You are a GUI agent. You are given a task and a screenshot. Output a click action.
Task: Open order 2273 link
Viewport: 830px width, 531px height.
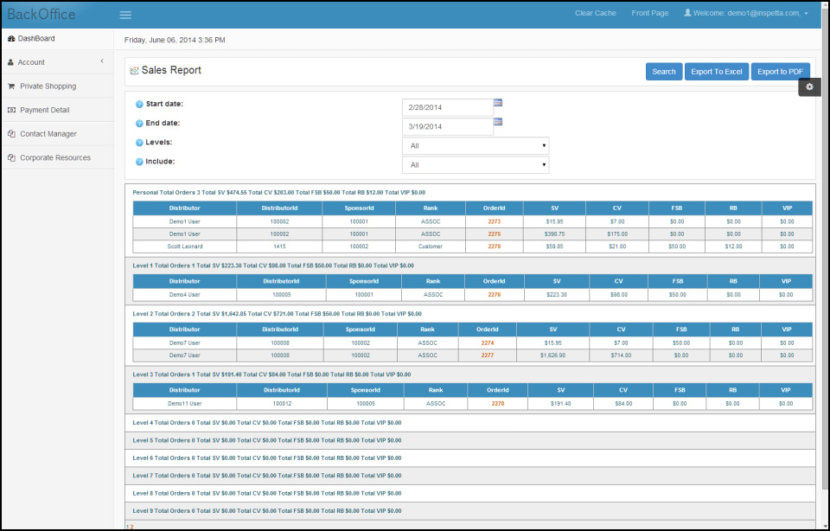click(494, 222)
